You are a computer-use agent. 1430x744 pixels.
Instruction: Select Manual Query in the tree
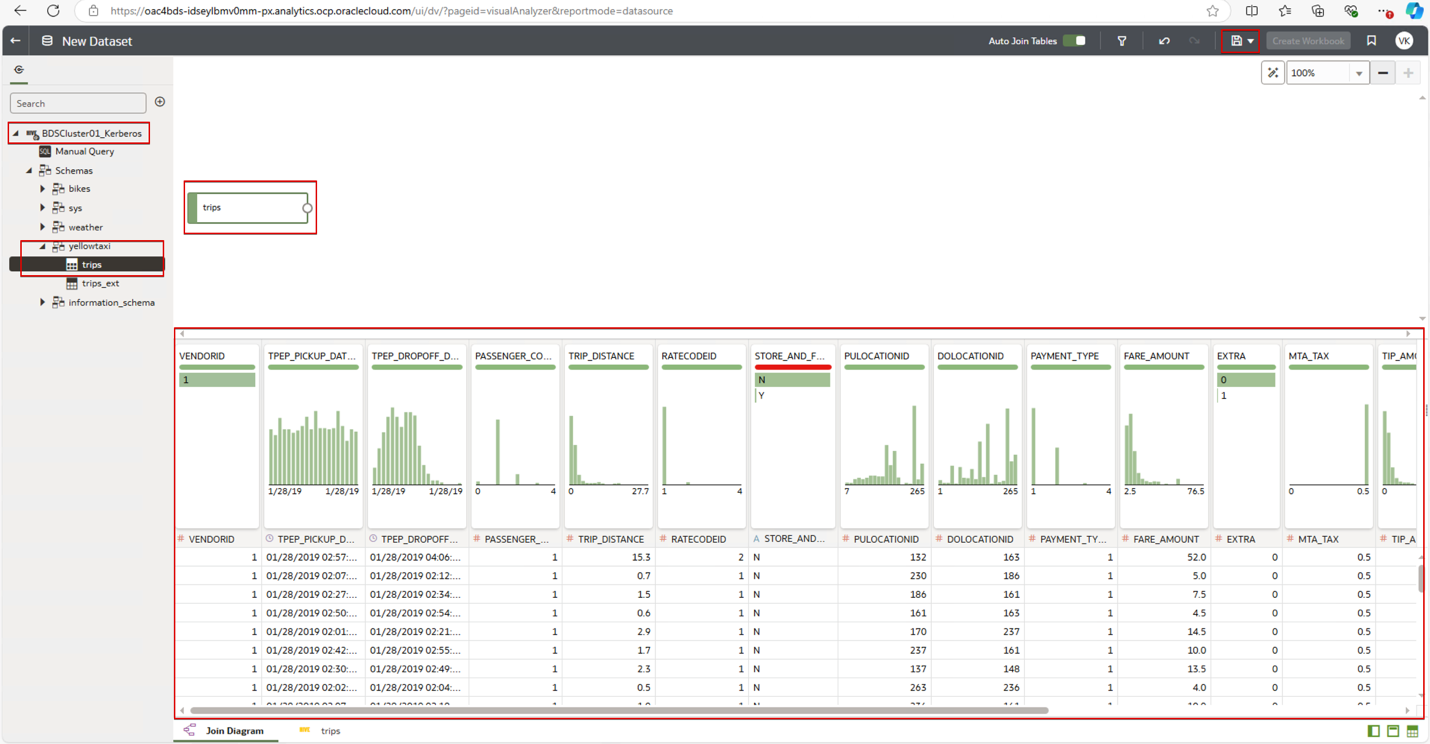(x=84, y=152)
